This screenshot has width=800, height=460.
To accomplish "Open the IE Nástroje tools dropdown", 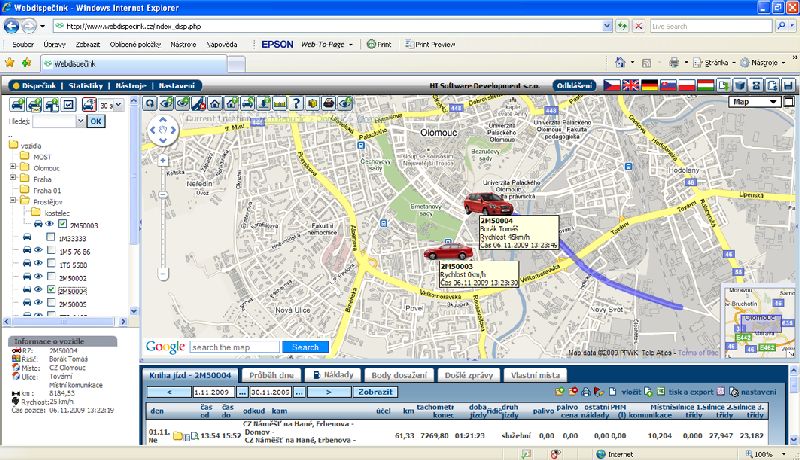I will 762,63.
